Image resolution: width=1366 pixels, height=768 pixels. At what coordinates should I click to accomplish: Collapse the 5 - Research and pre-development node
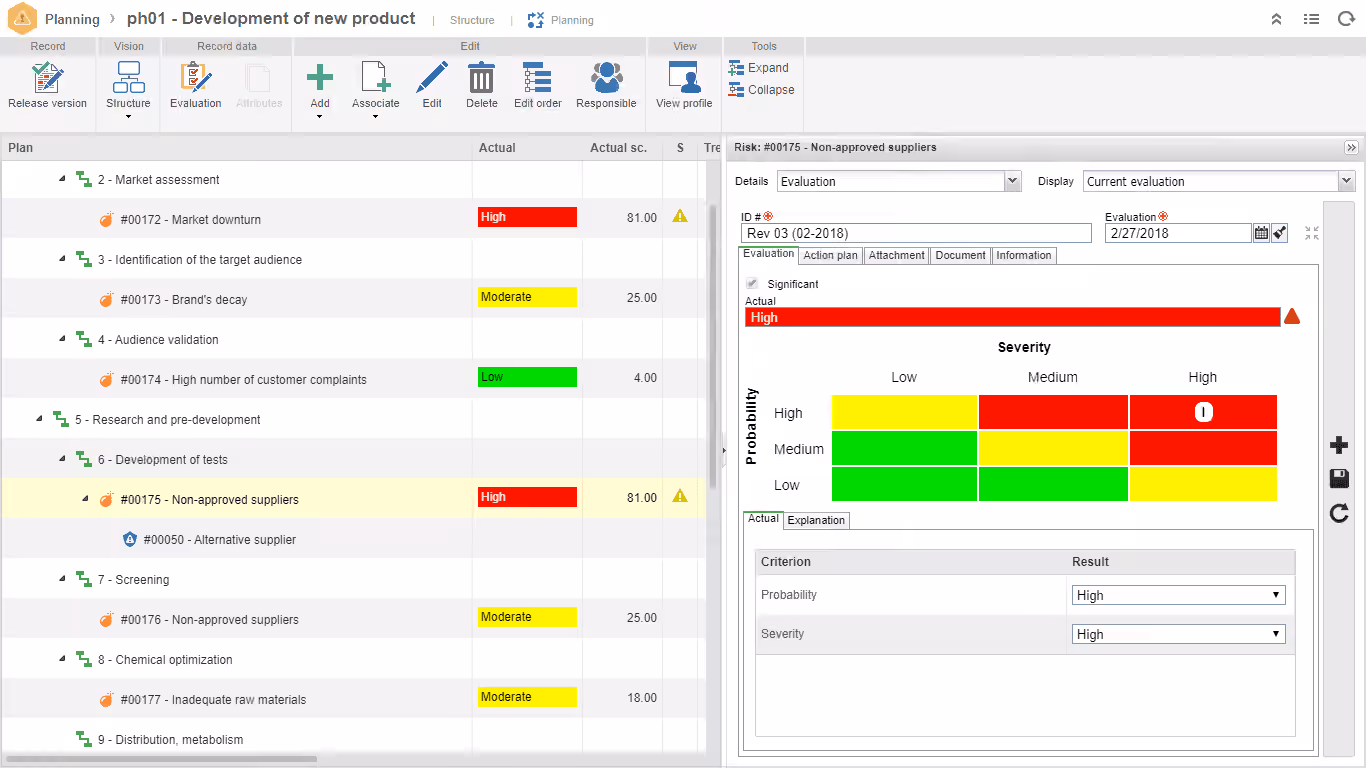40,419
